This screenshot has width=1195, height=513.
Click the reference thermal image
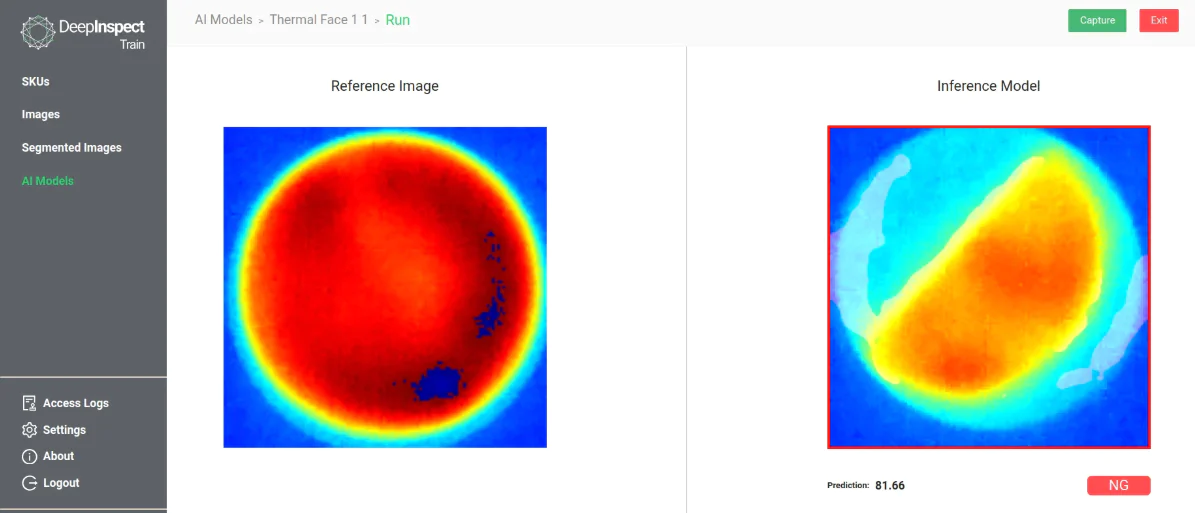[x=385, y=287]
